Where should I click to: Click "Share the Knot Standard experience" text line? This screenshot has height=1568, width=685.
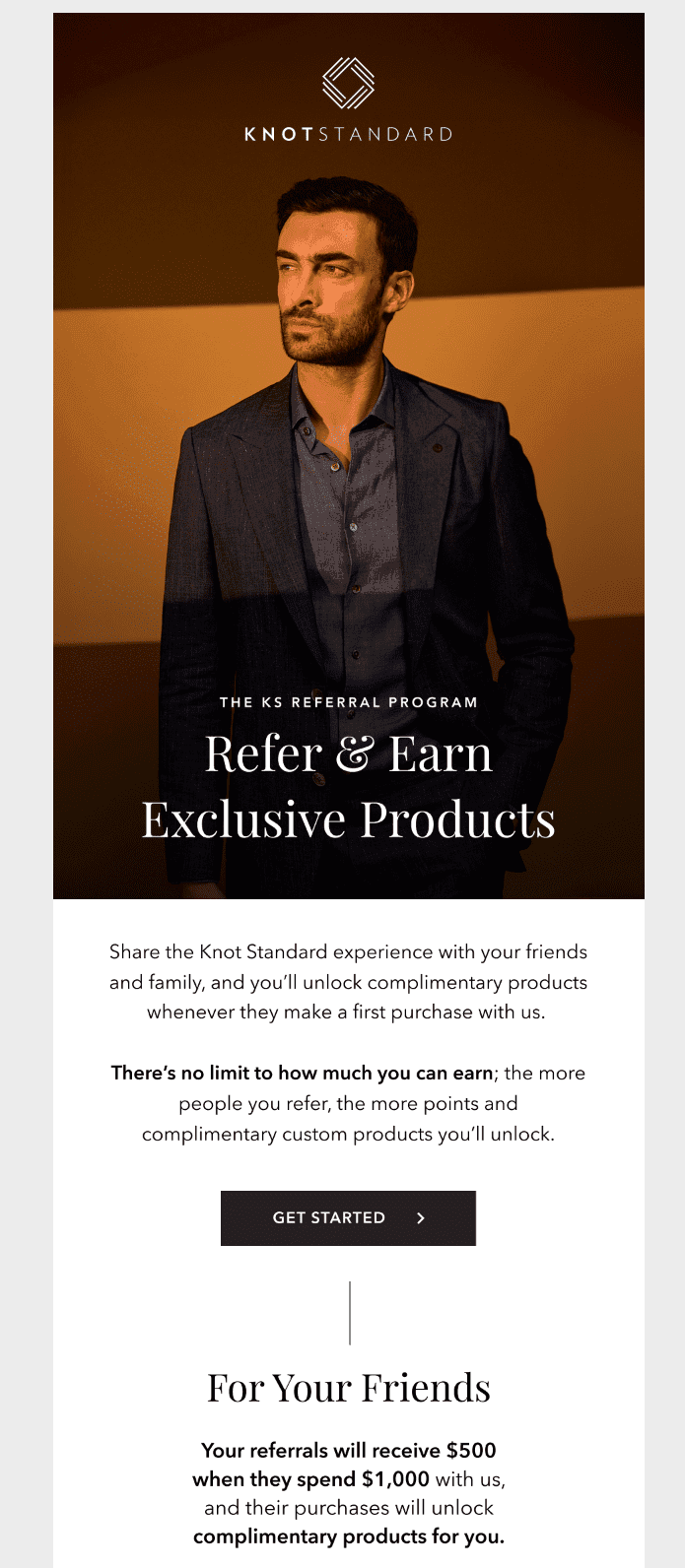coord(348,951)
